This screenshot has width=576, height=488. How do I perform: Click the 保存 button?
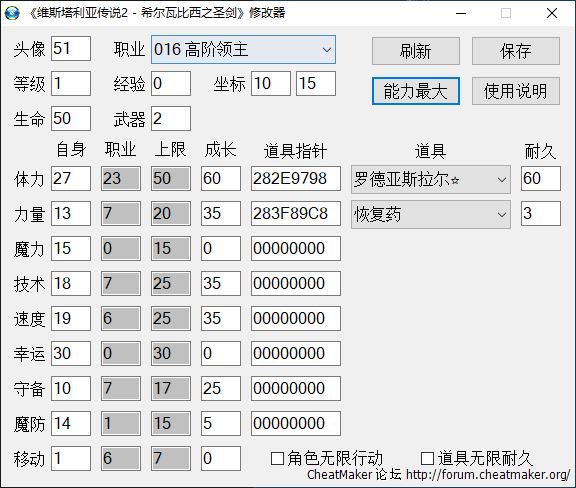(516, 51)
